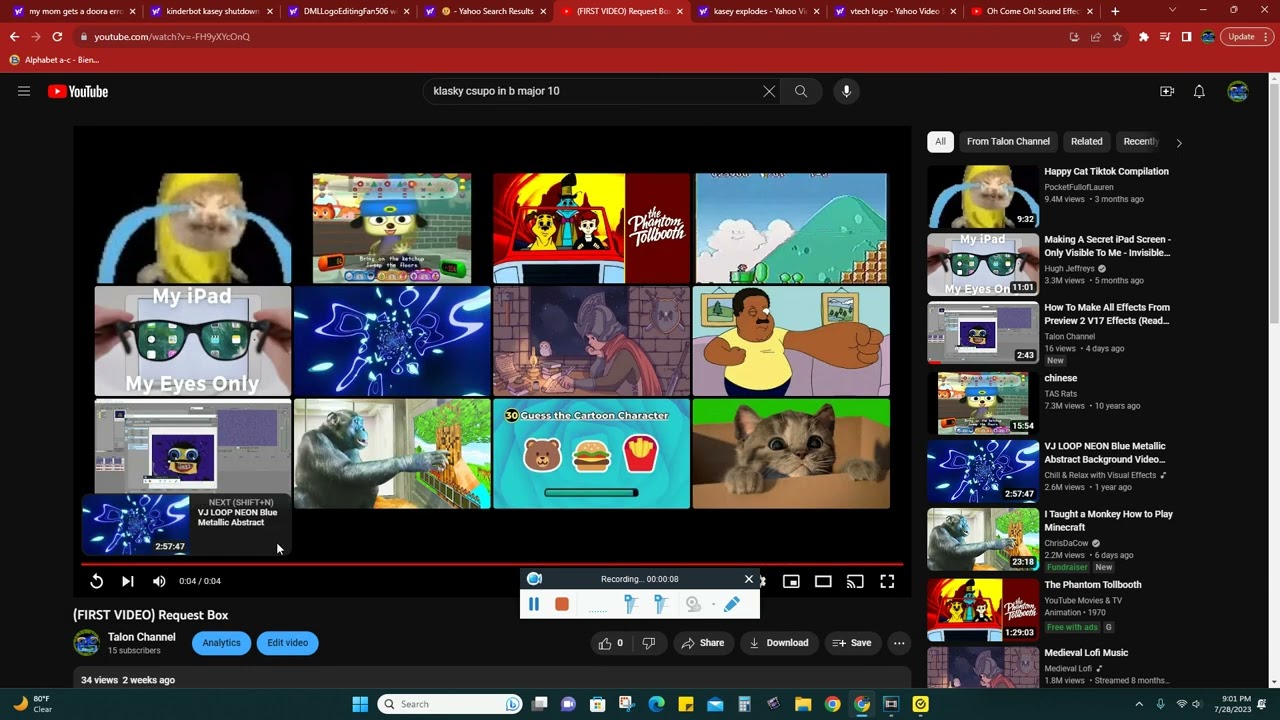Clear the search box with X
Image resolution: width=1280 pixels, height=720 pixels.
[x=769, y=91]
